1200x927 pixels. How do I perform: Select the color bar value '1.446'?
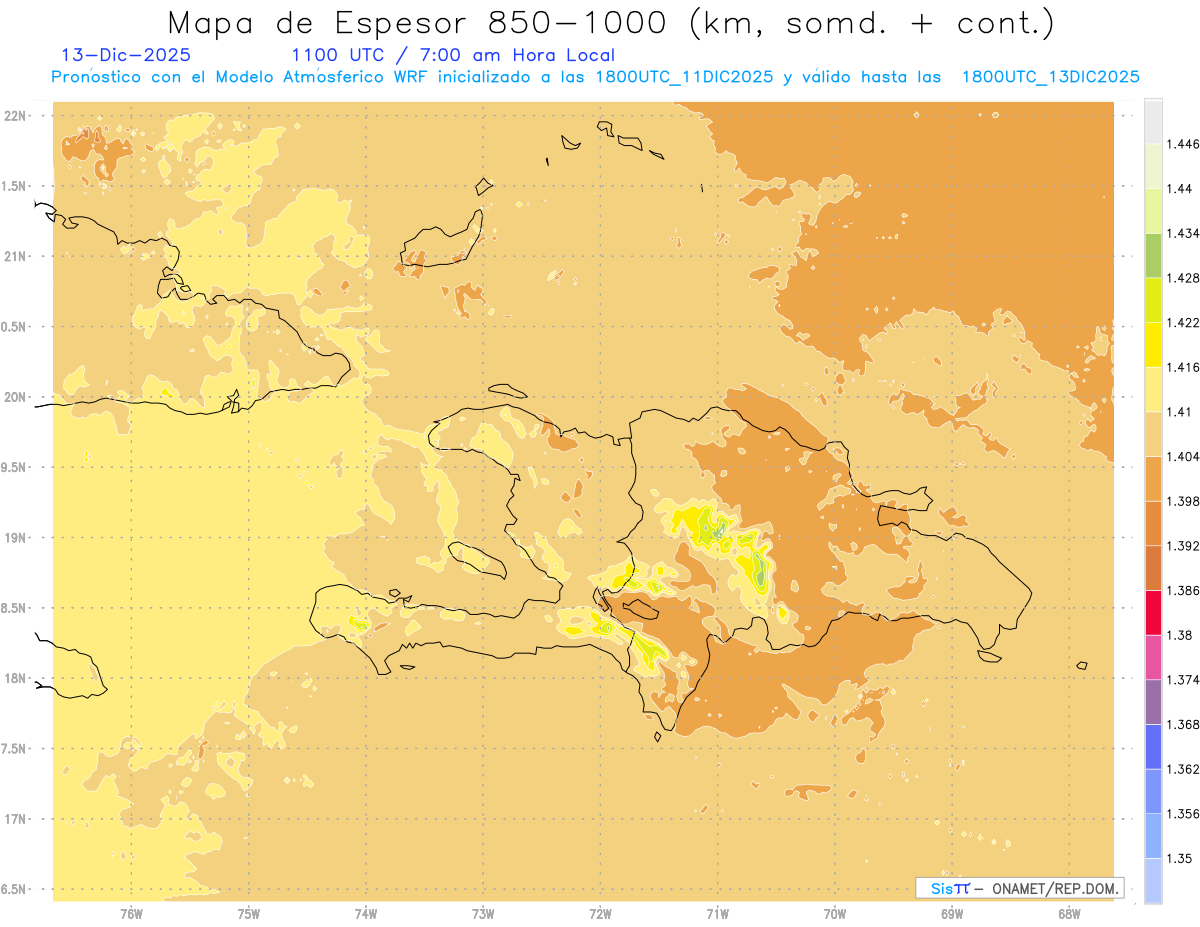coord(1183,144)
